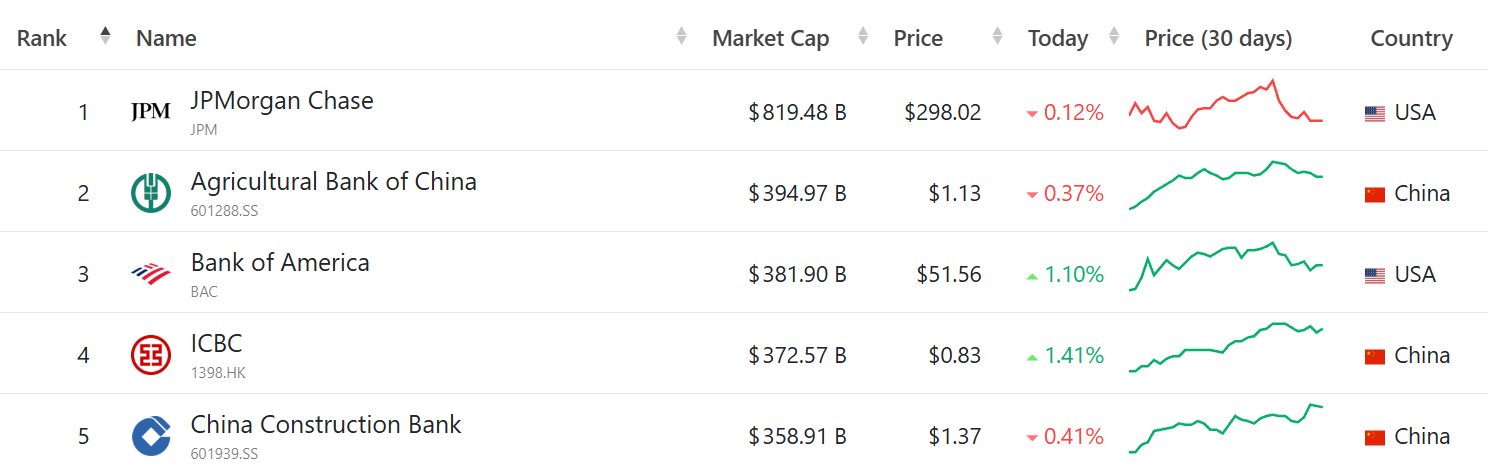Click JPMorgan's red 30-day price chart
This screenshot has height=474, width=1488.
click(x=1226, y=106)
